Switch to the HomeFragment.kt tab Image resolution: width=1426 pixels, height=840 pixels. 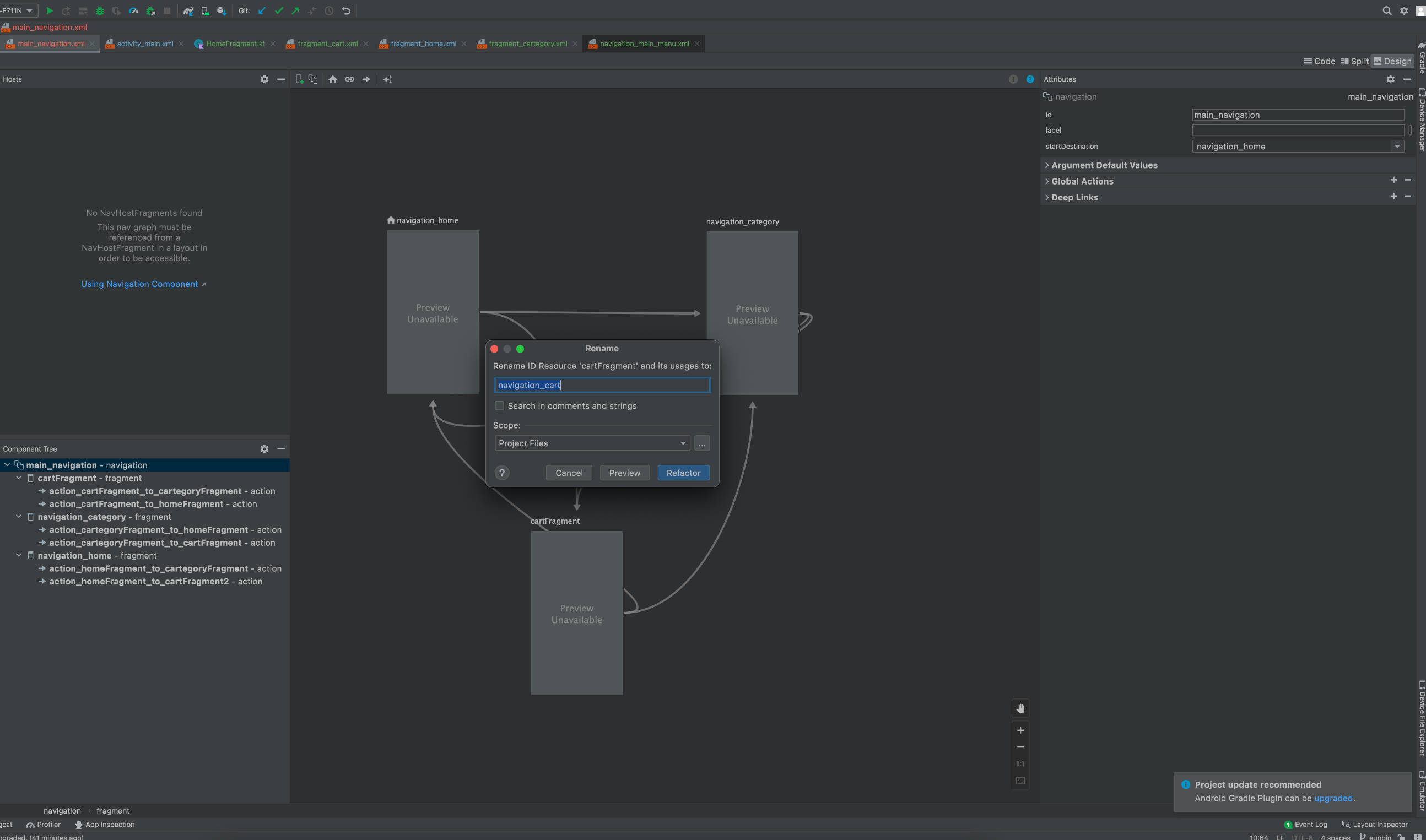pyautogui.click(x=235, y=44)
